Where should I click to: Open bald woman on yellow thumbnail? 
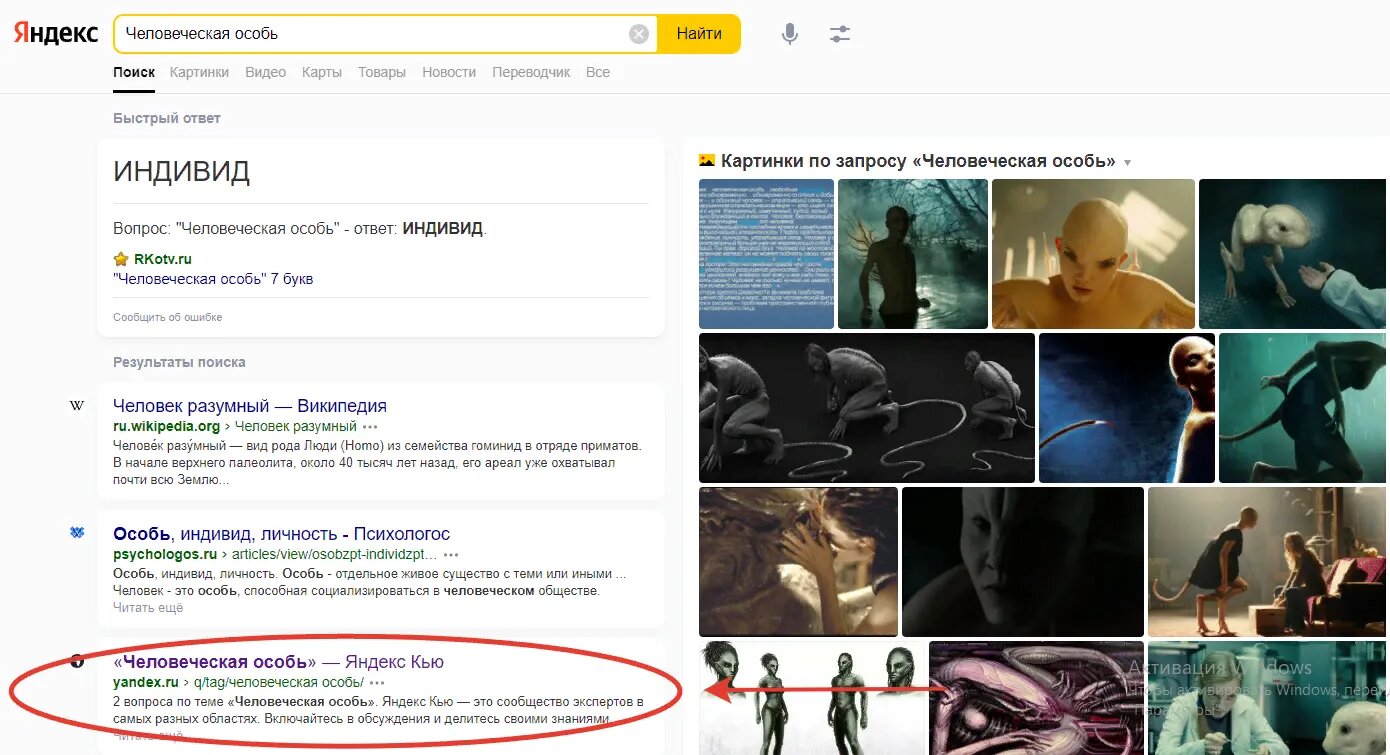tap(1093, 254)
